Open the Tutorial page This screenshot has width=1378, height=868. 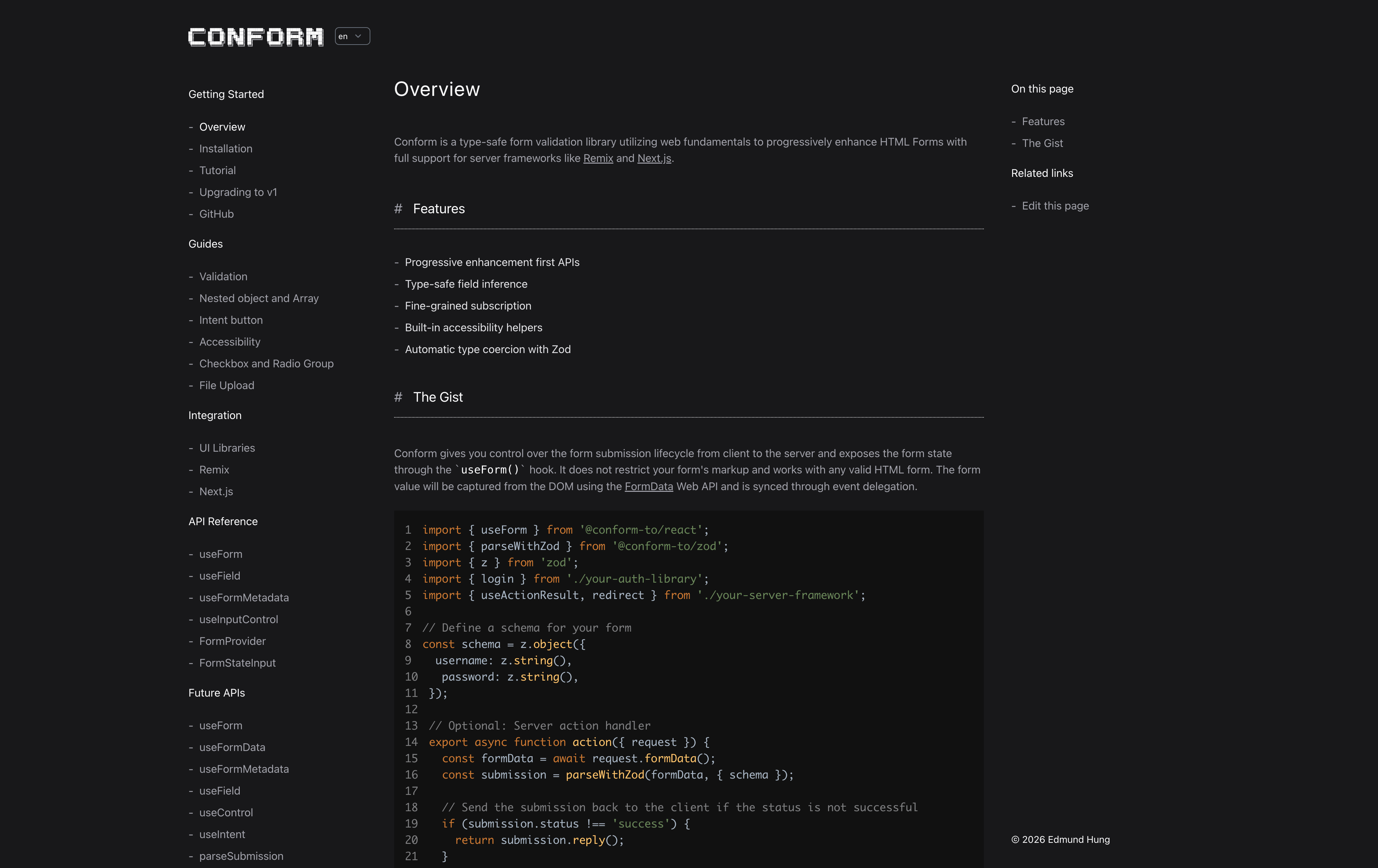(217, 170)
